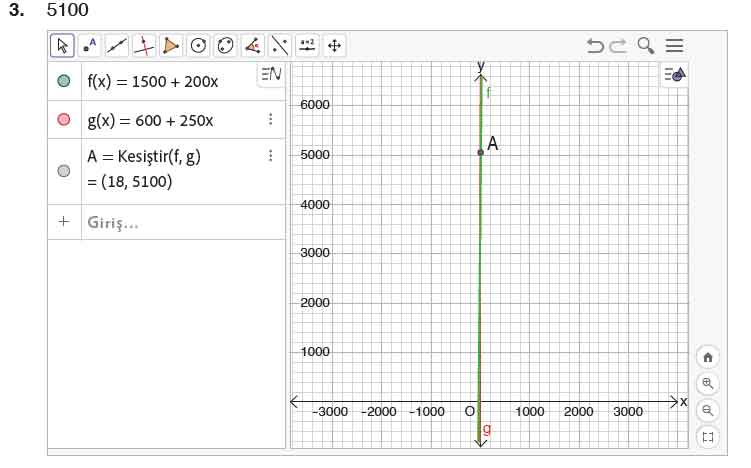The image size is (751, 468).
Task: Open the main hamburger menu
Action: click(675, 45)
